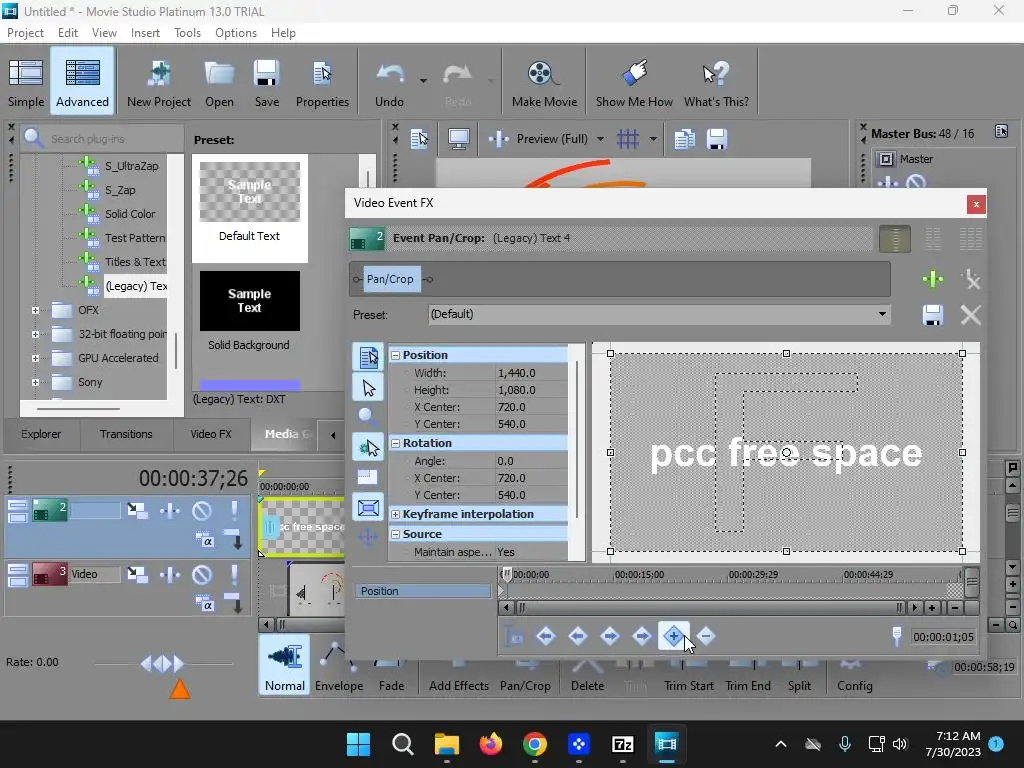
Task: Save preview snapshot to file
Action: click(716, 139)
